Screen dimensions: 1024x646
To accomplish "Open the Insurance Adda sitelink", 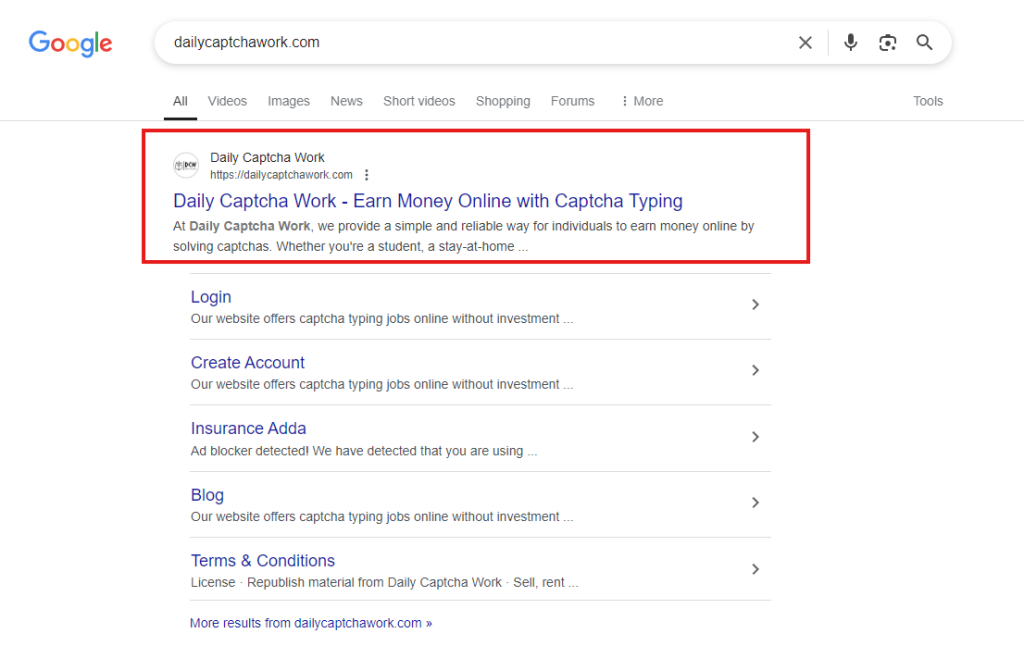I will pos(248,428).
